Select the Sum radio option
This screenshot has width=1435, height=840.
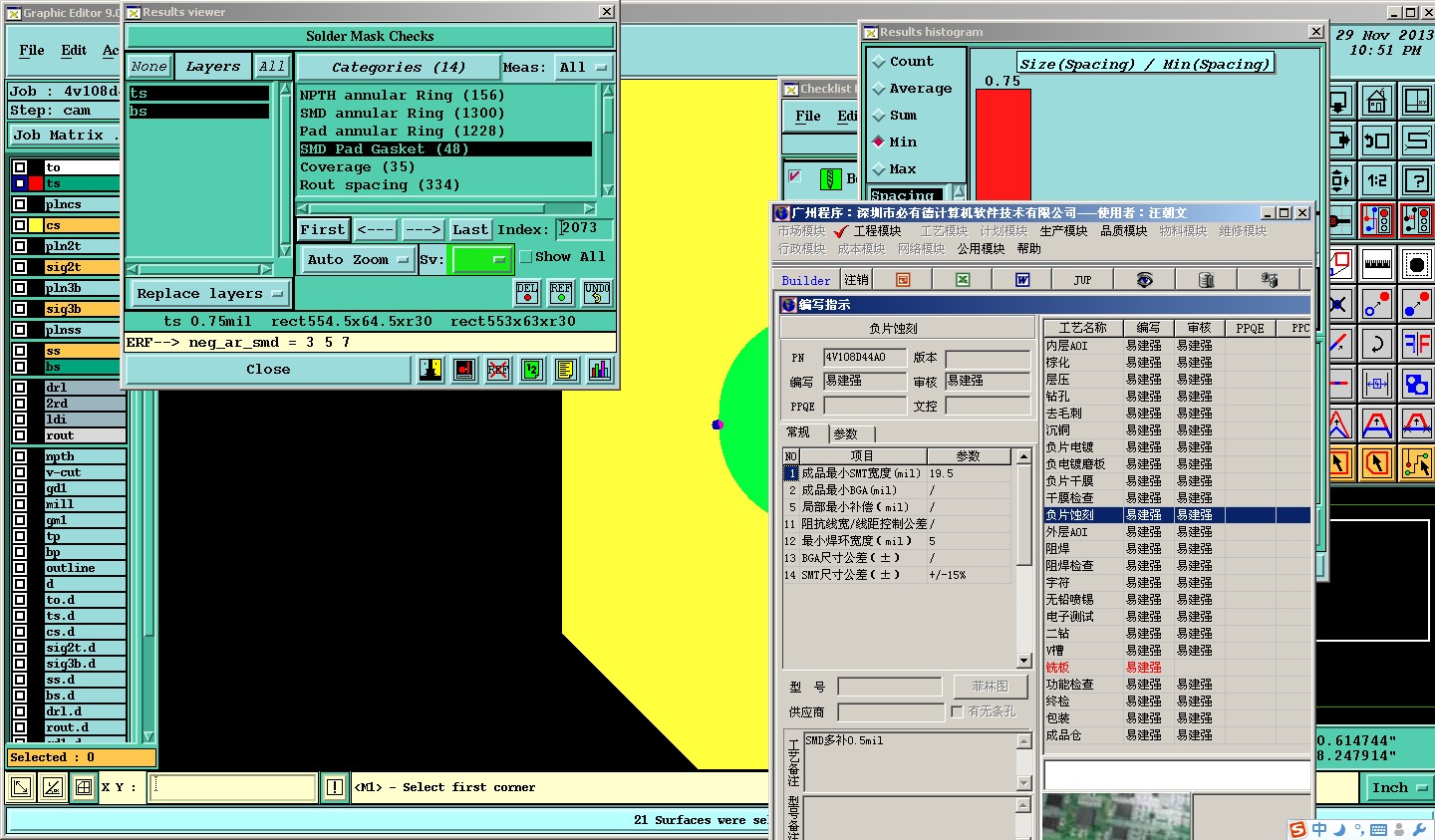[x=878, y=116]
